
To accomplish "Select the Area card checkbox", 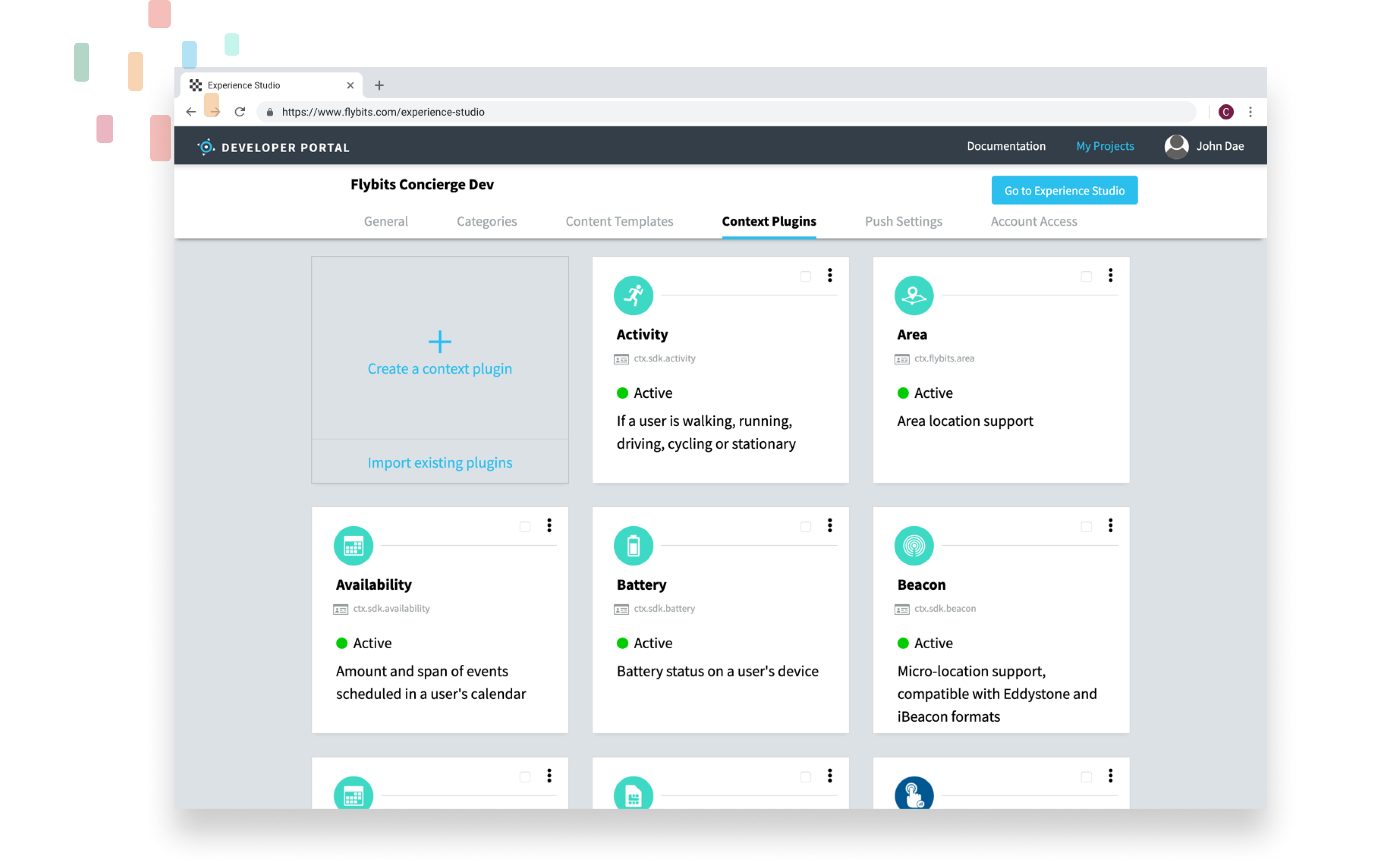I will [1085, 276].
